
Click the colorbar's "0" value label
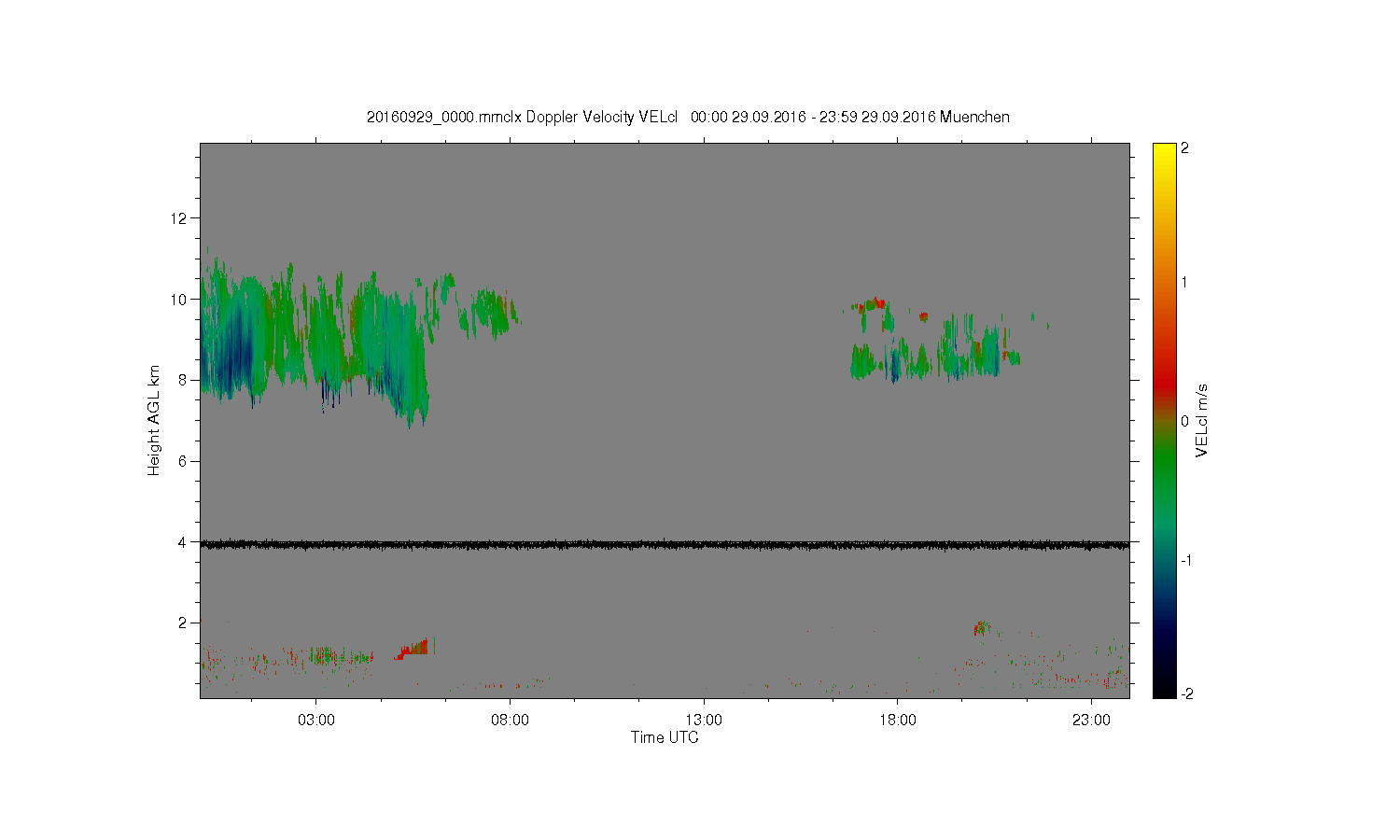(1185, 421)
